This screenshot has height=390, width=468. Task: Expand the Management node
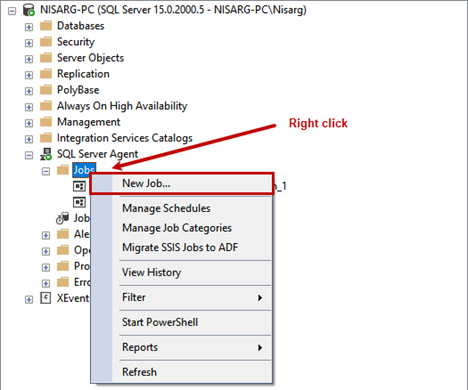[29, 123]
